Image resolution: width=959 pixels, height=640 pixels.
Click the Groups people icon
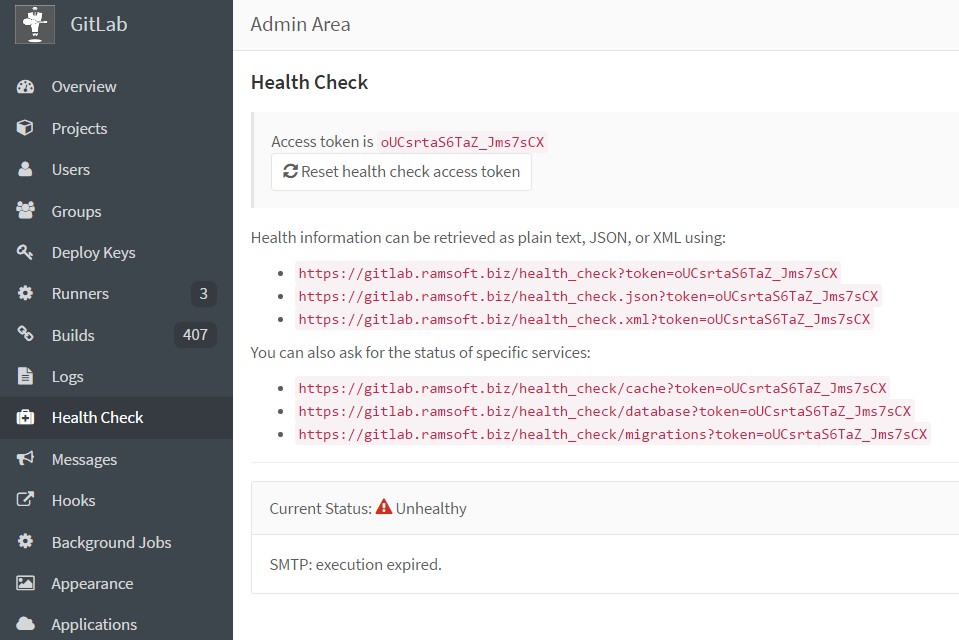(26, 211)
